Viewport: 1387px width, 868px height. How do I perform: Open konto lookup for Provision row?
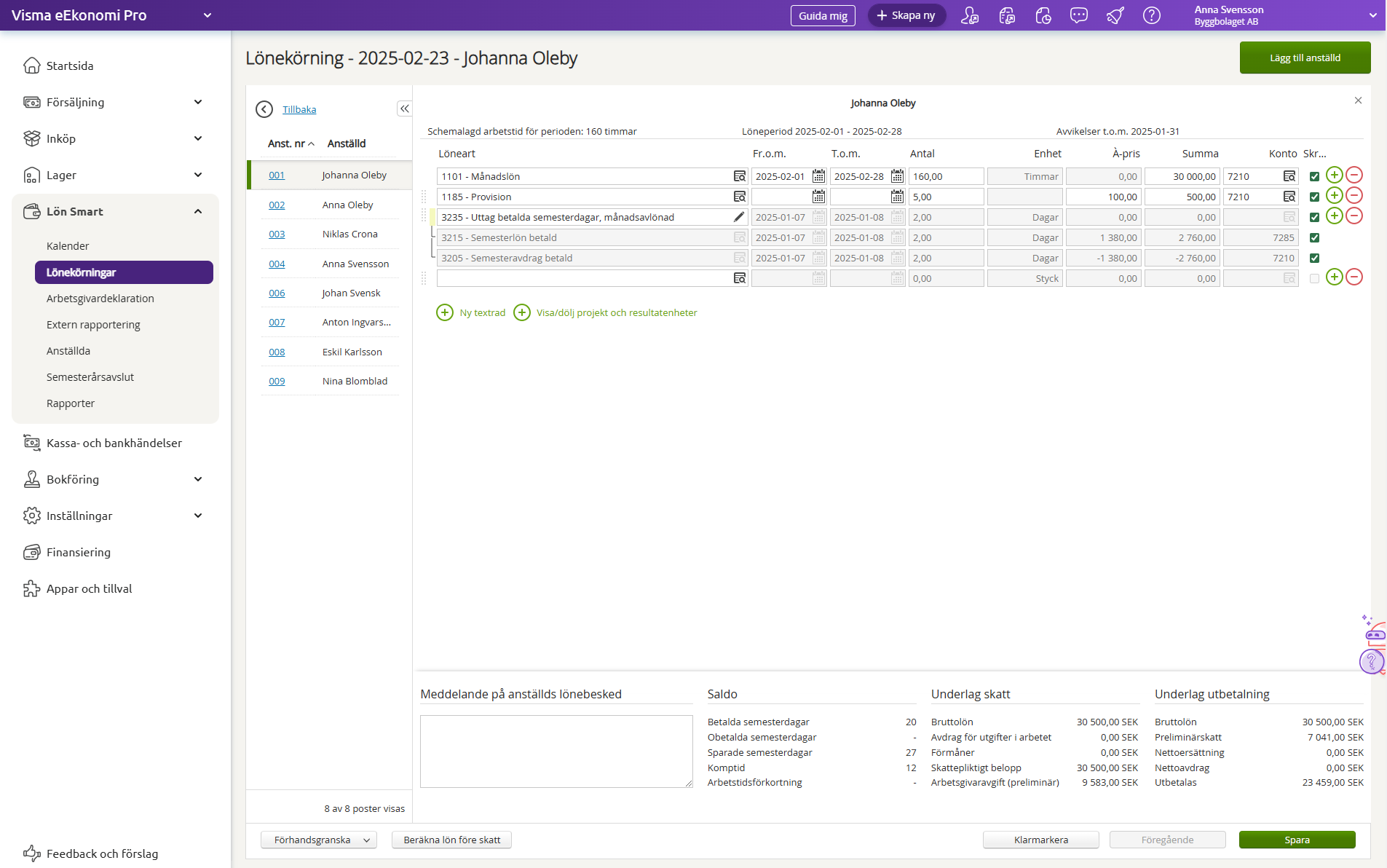coord(1289,197)
